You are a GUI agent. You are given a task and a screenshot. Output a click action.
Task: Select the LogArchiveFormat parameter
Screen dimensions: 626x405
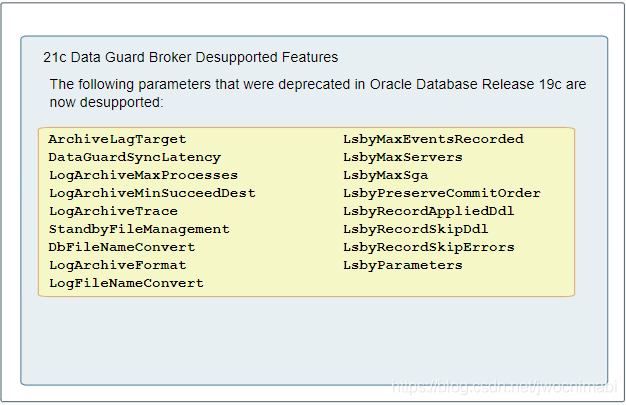click(x=117, y=265)
